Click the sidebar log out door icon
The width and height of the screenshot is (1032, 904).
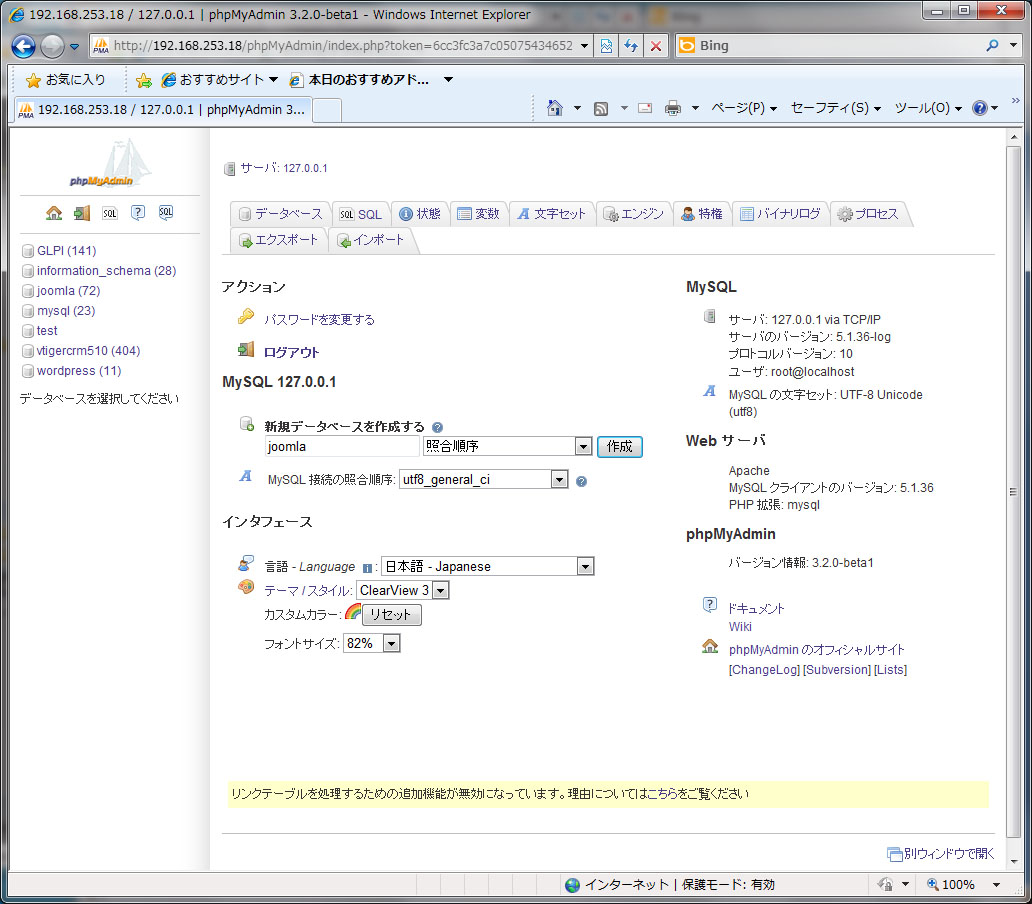pos(82,213)
